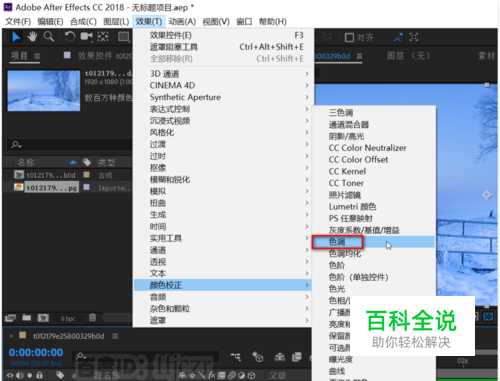The width and height of the screenshot is (500, 381).
Task: Create a new composition icon
Action: click(43, 318)
